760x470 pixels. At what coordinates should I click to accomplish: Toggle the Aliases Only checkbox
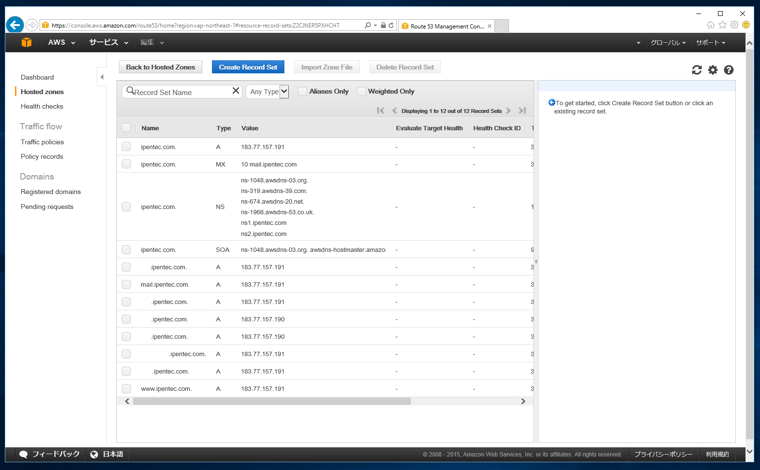click(302, 91)
